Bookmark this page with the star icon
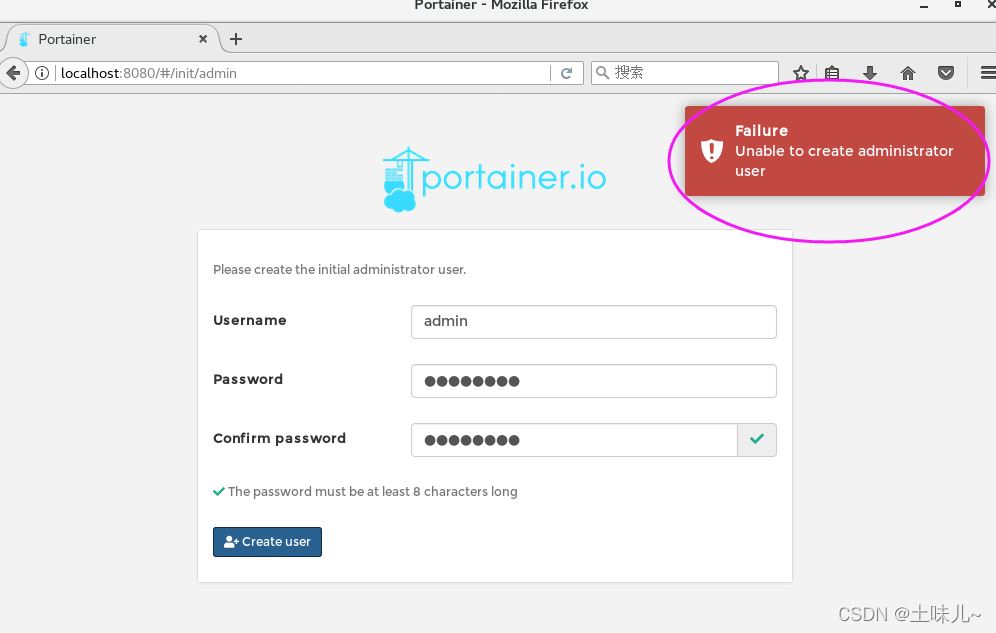 [x=800, y=73]
